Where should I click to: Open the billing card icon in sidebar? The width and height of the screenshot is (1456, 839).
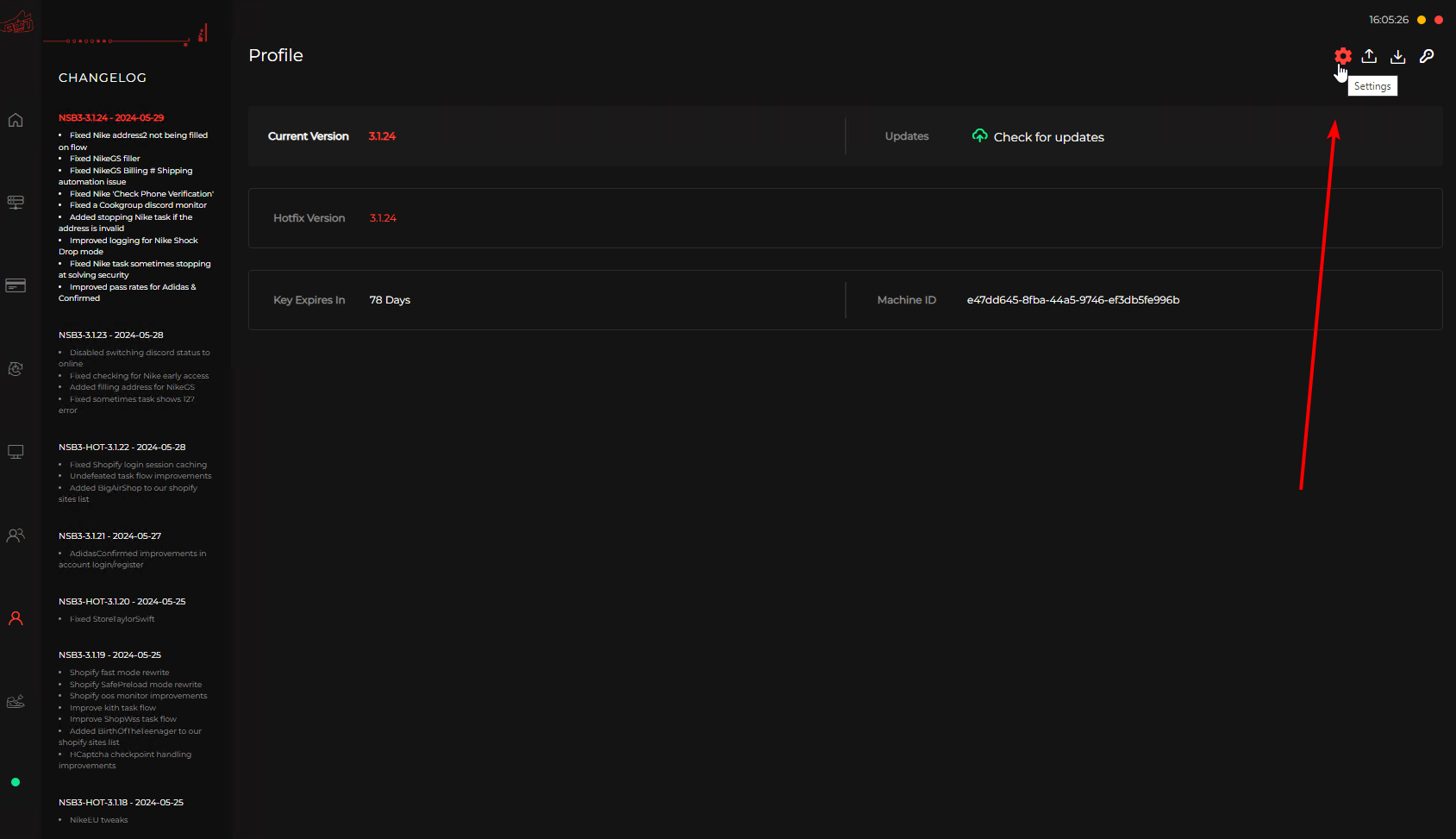click(x=16, y=285)
